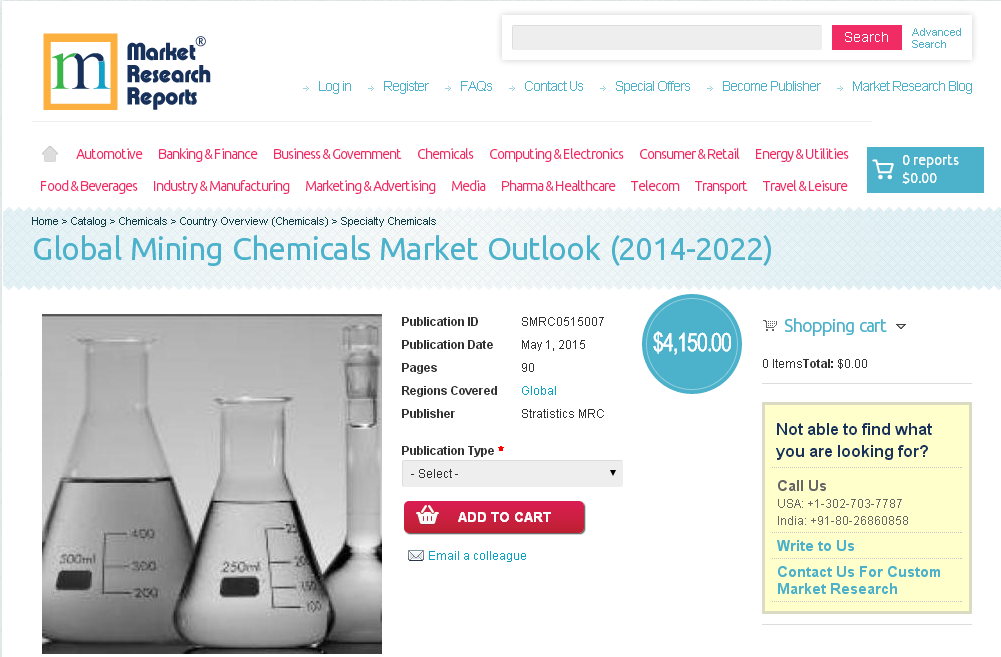Open the shopping cart showing 0 reports

point(924,170)
